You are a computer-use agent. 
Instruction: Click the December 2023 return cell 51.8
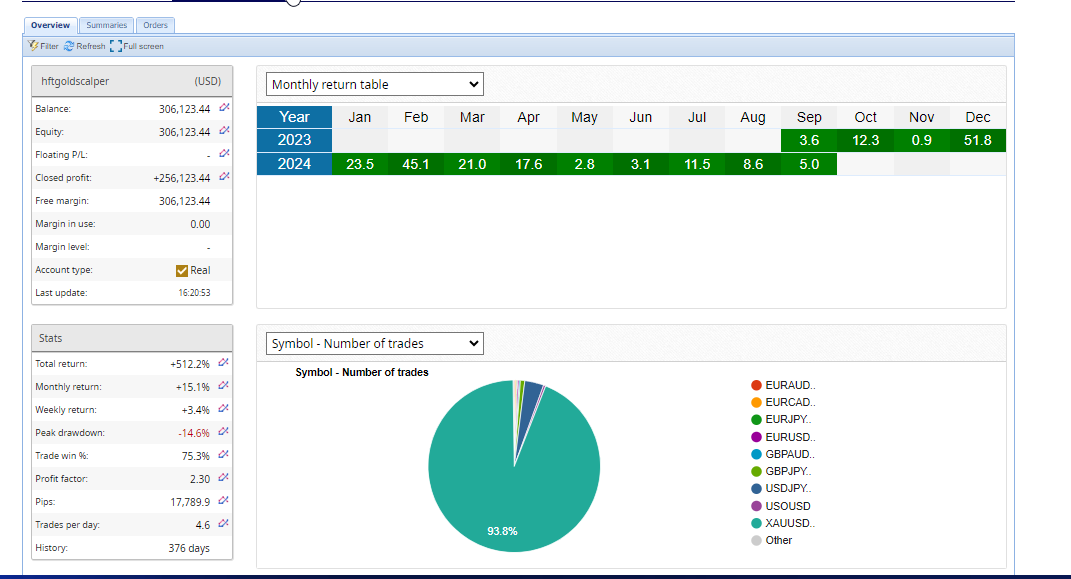977,140
